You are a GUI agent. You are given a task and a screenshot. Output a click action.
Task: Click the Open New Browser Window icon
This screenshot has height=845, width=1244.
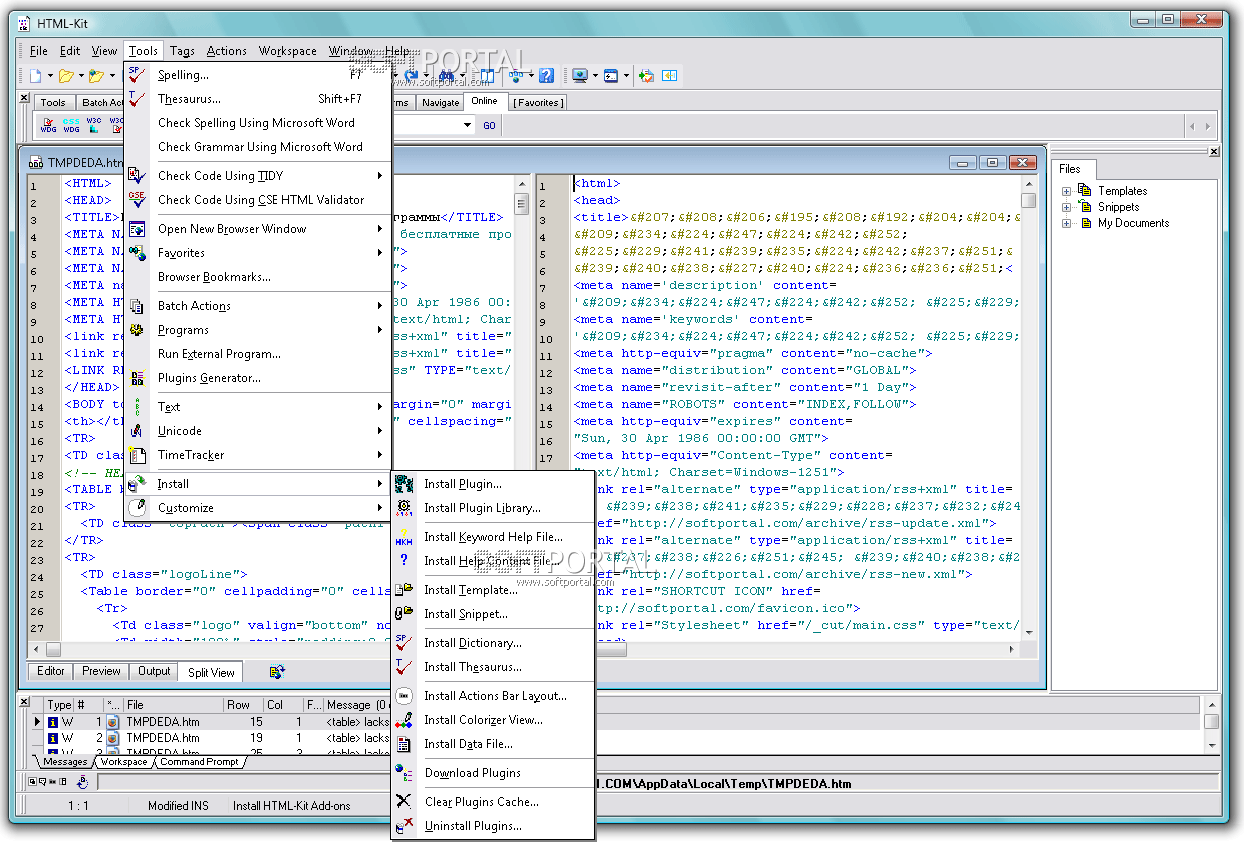[138, 229]
